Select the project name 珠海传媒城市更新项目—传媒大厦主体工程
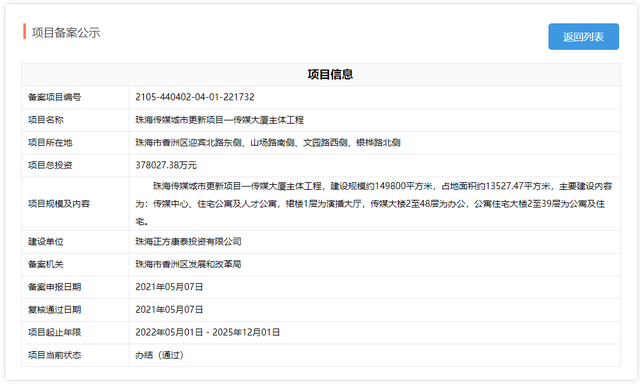This screenshot has width=640, height=384. click(x=220, y=120)
